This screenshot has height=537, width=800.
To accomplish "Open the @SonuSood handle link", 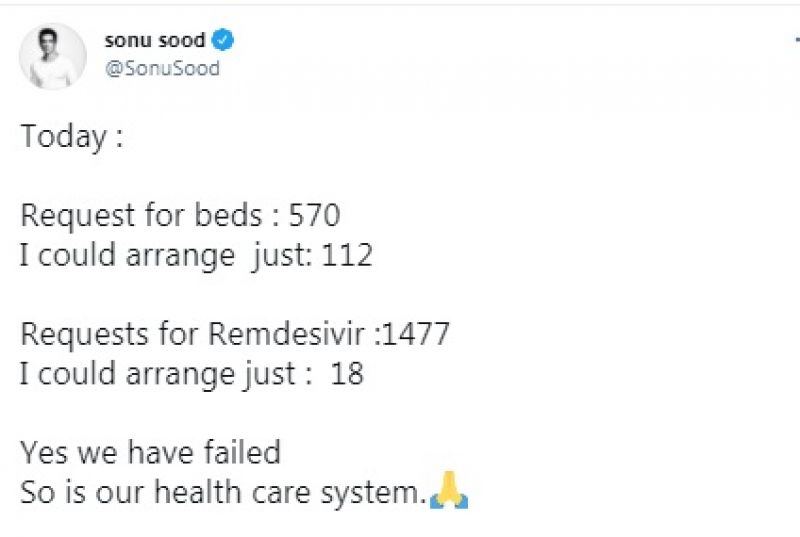I will (x=161, y=69).
